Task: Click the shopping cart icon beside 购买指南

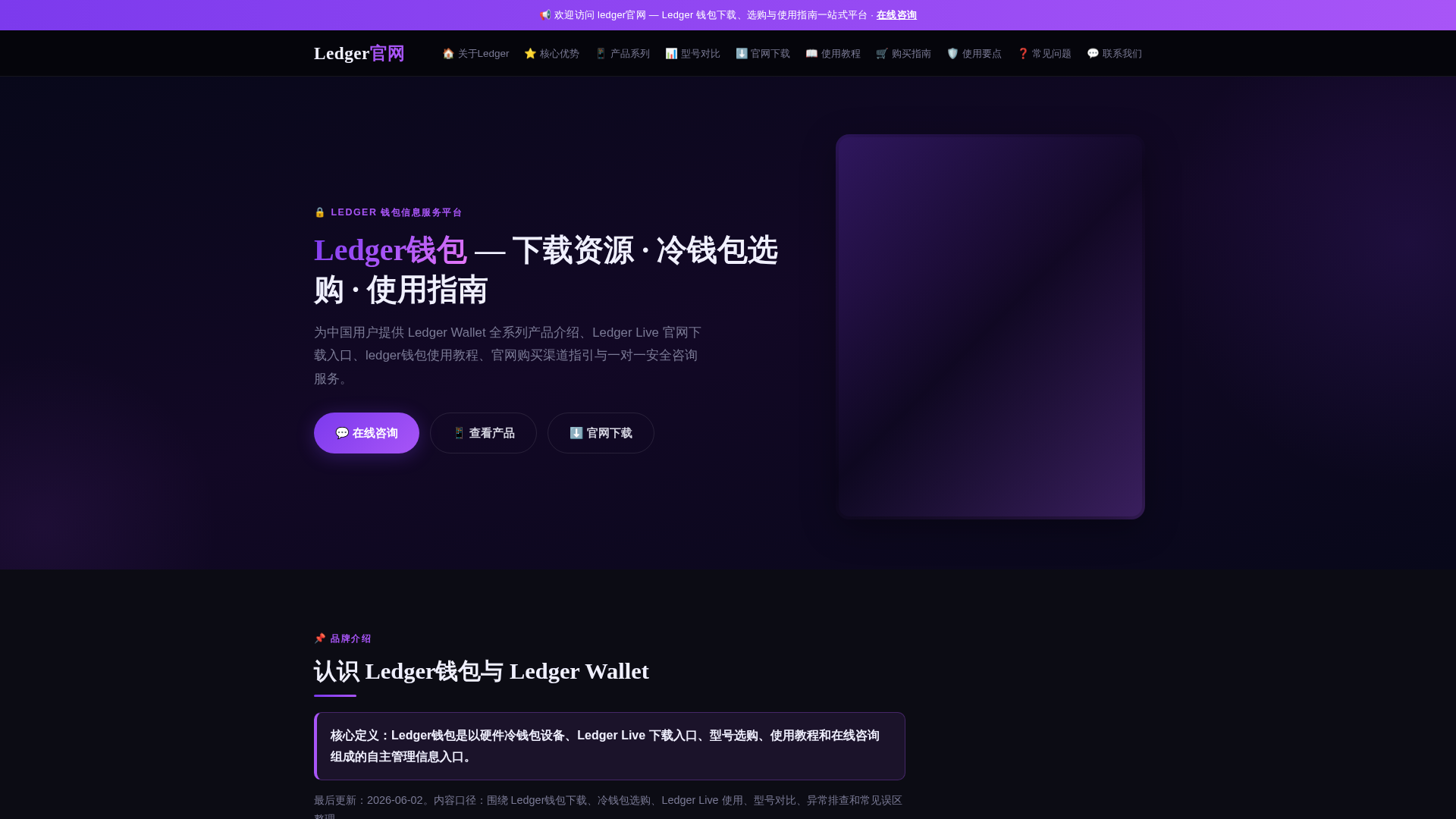Action: click(882, 53)
